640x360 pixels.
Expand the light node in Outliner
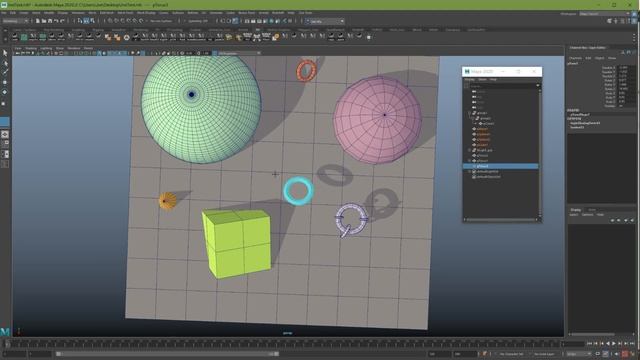(x=469, y=150)
